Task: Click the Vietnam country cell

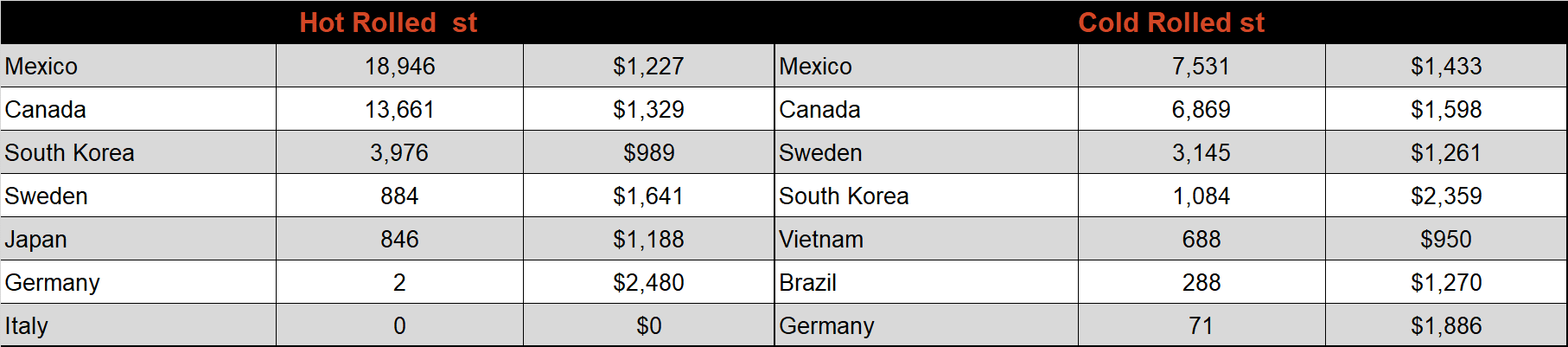Action: [927, 239]
